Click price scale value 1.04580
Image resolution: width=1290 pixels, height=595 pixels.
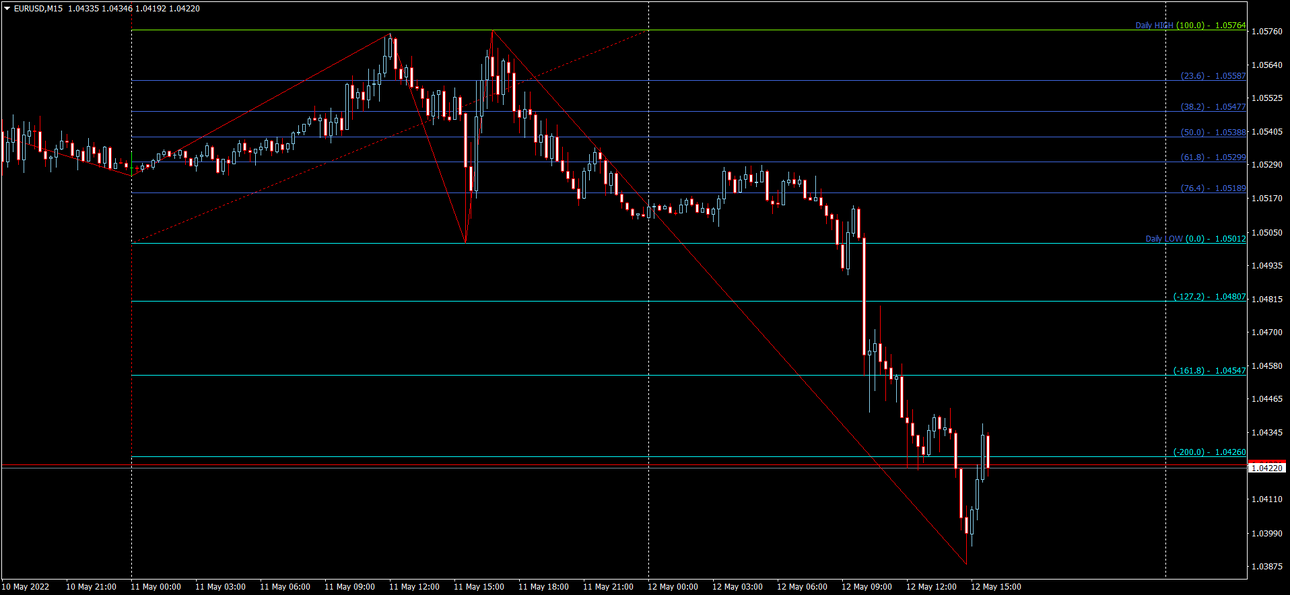[1267, 366]
